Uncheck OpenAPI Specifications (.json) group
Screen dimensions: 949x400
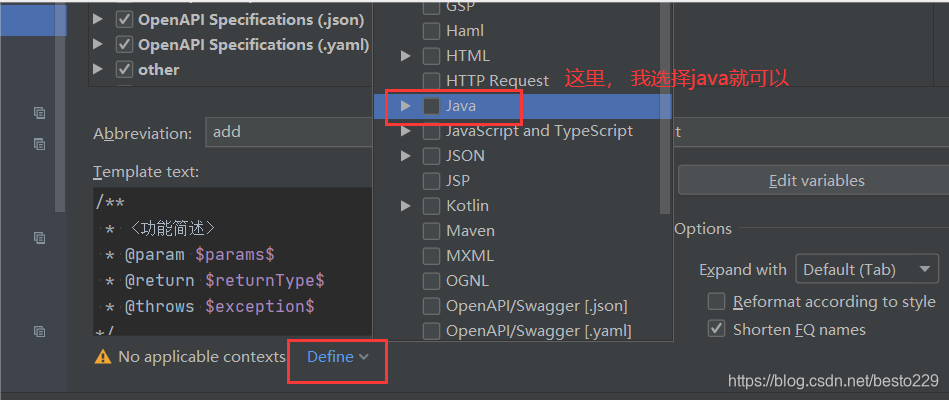pyautogui.click(x=125, y=20)
